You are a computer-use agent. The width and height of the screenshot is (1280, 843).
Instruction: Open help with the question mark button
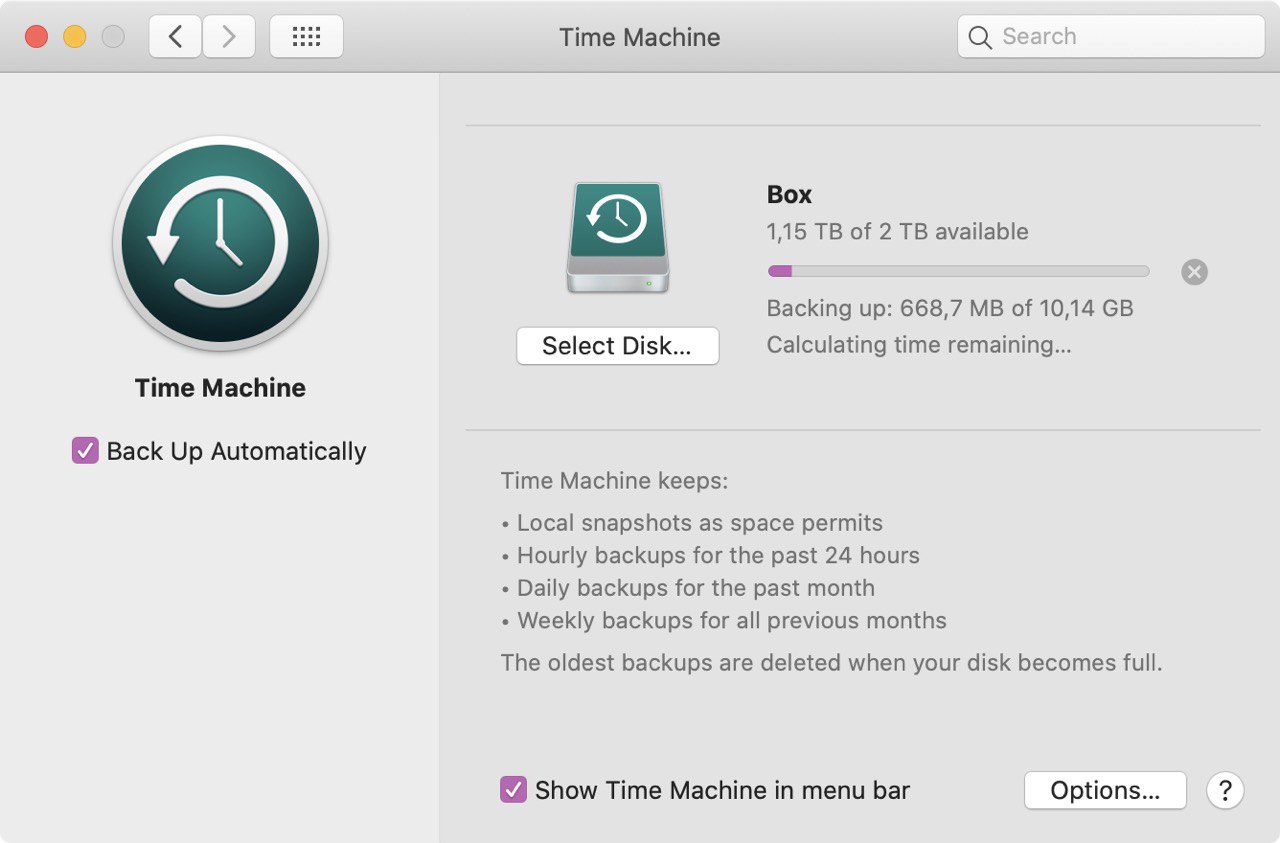pos(1225,790)
